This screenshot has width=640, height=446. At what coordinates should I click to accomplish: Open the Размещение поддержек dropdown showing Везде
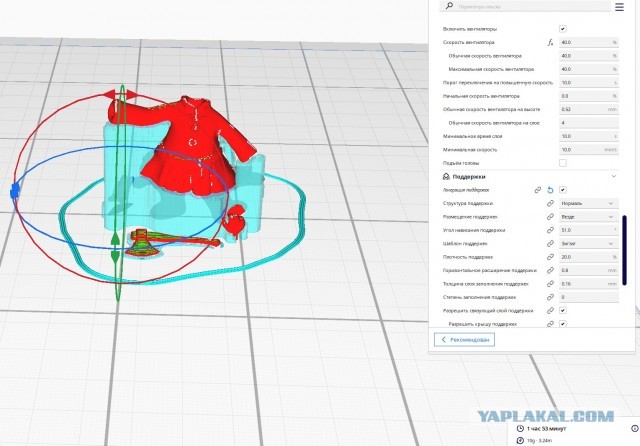click(589, 217)
